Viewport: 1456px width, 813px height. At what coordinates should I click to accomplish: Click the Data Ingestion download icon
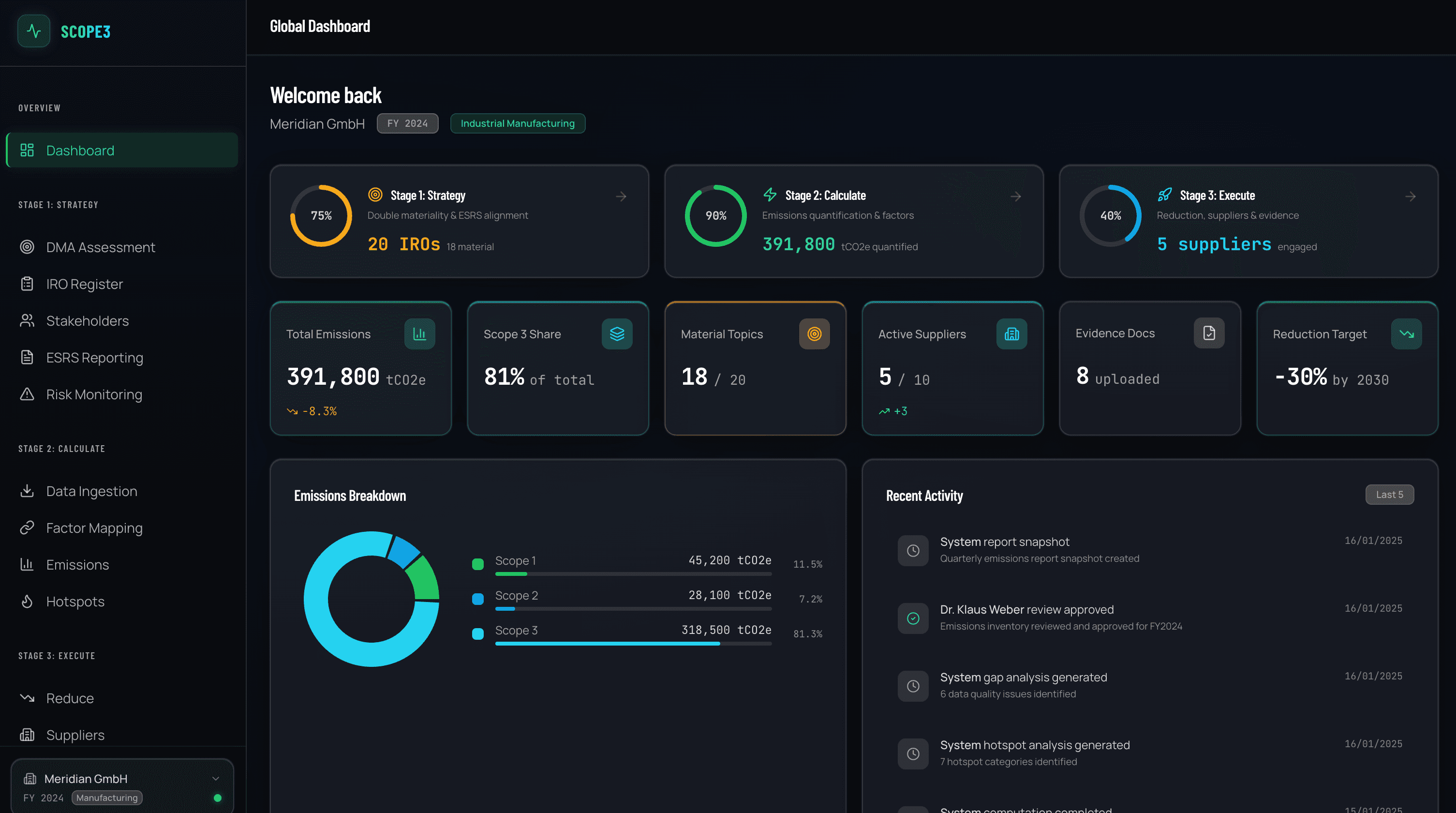coord(27,491)
